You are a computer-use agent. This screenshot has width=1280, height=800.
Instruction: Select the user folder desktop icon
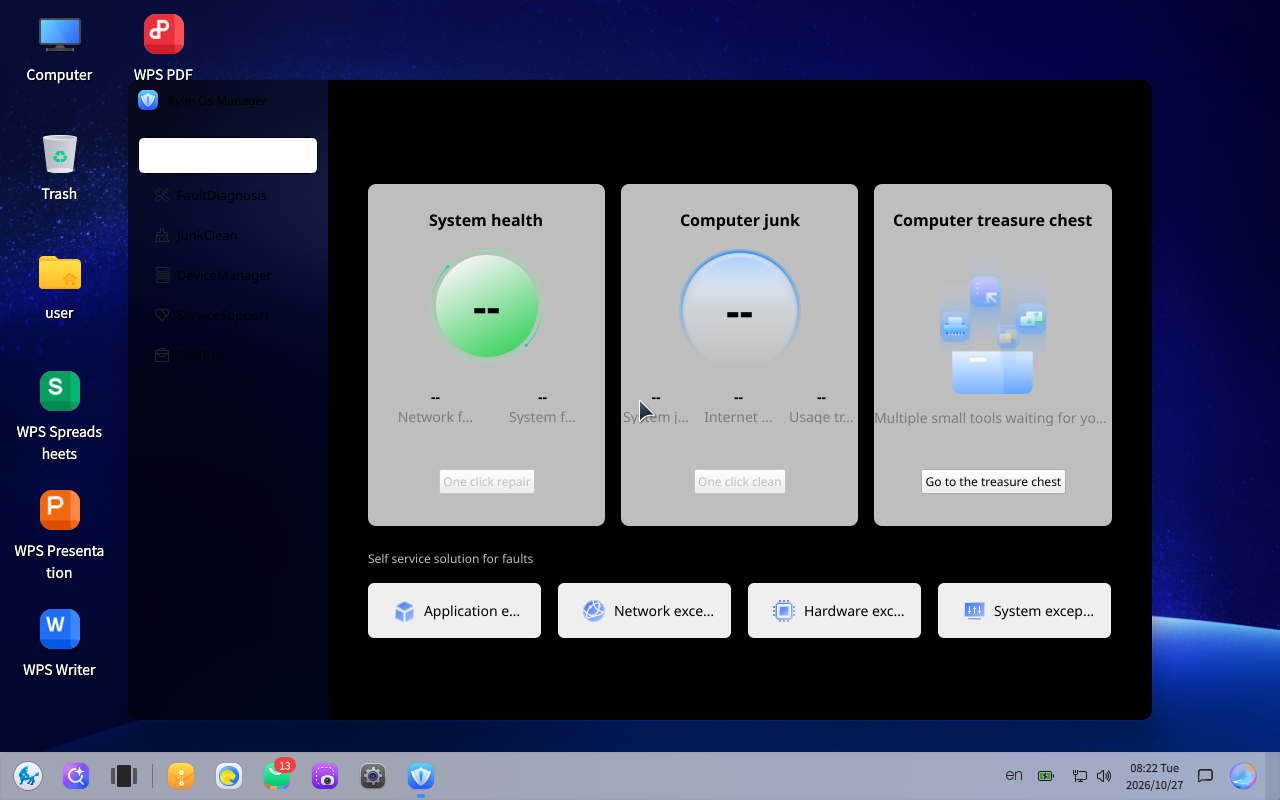59,287
